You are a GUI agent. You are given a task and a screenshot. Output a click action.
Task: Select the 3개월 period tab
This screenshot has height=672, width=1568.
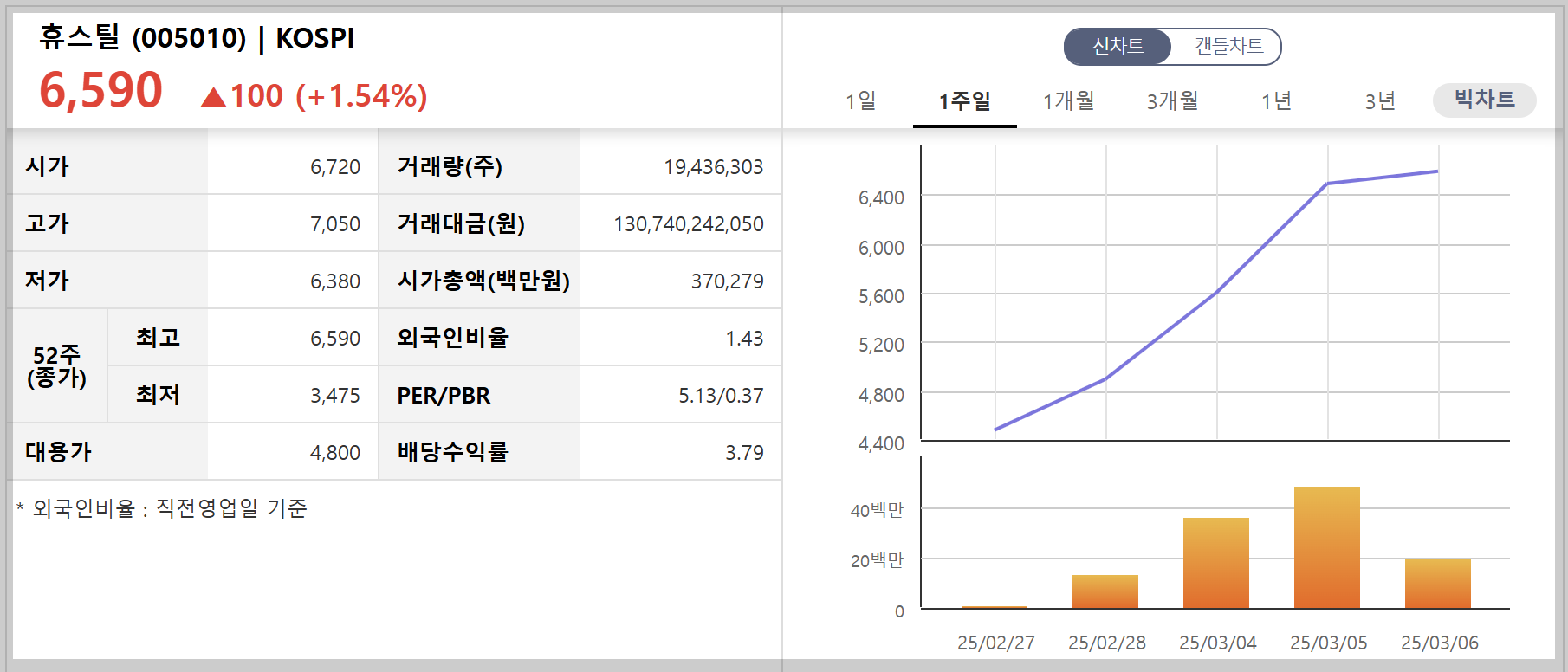(x=1173, y=101)
